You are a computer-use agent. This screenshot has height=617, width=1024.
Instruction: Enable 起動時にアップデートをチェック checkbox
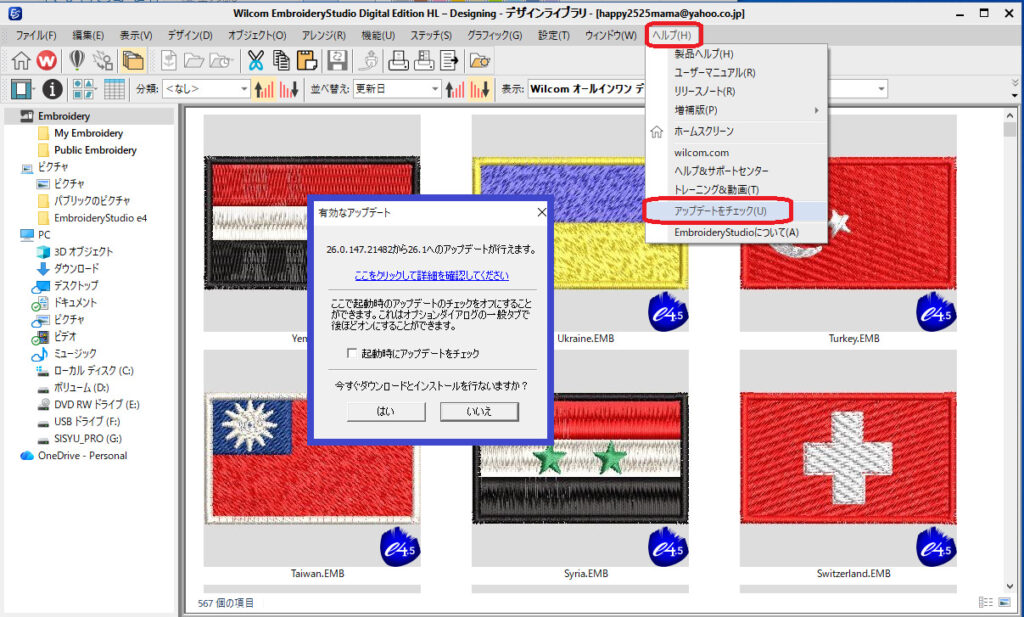pyautogui.click(x=352, y=354)
